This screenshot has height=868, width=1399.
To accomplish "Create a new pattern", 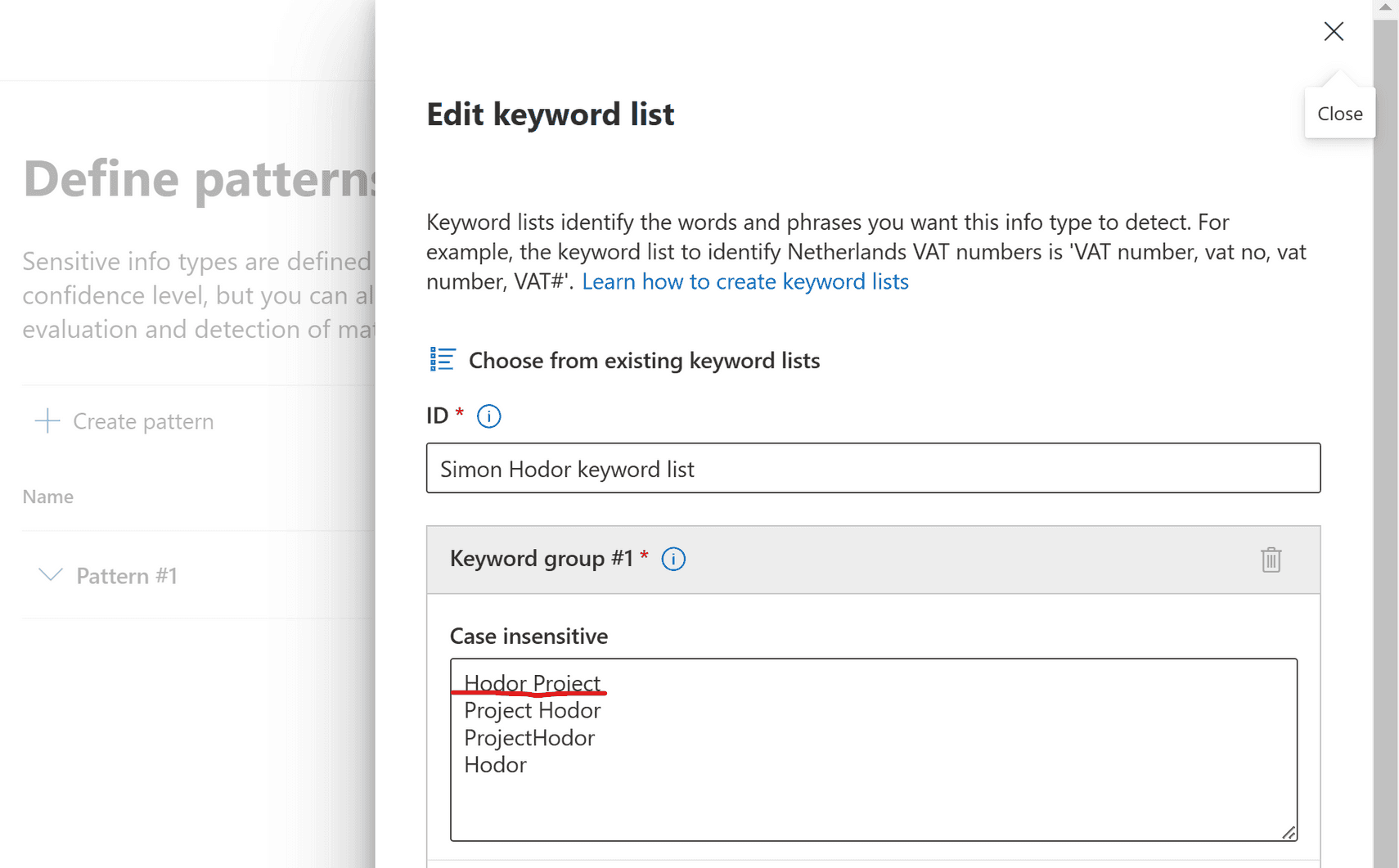I will 142,421.
